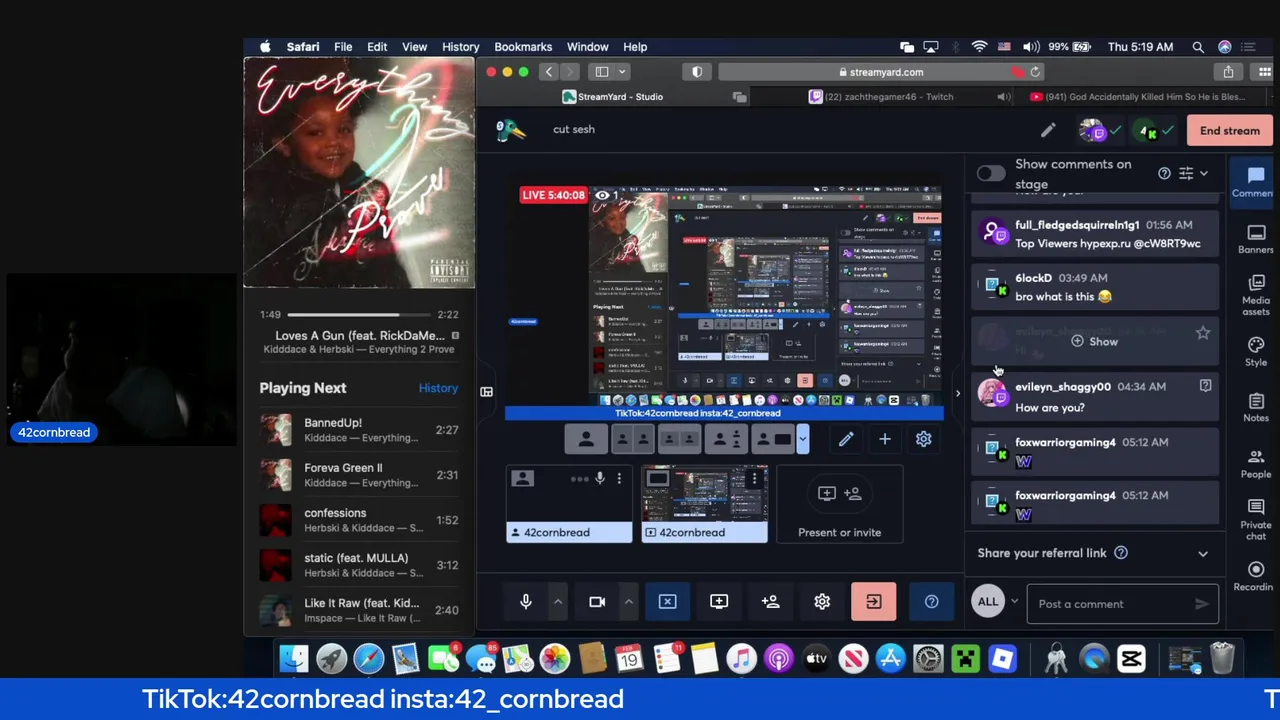Click the Spotlight search icon in menu bar
Screen dimensions: 1280x720
tap(1198, 47)
